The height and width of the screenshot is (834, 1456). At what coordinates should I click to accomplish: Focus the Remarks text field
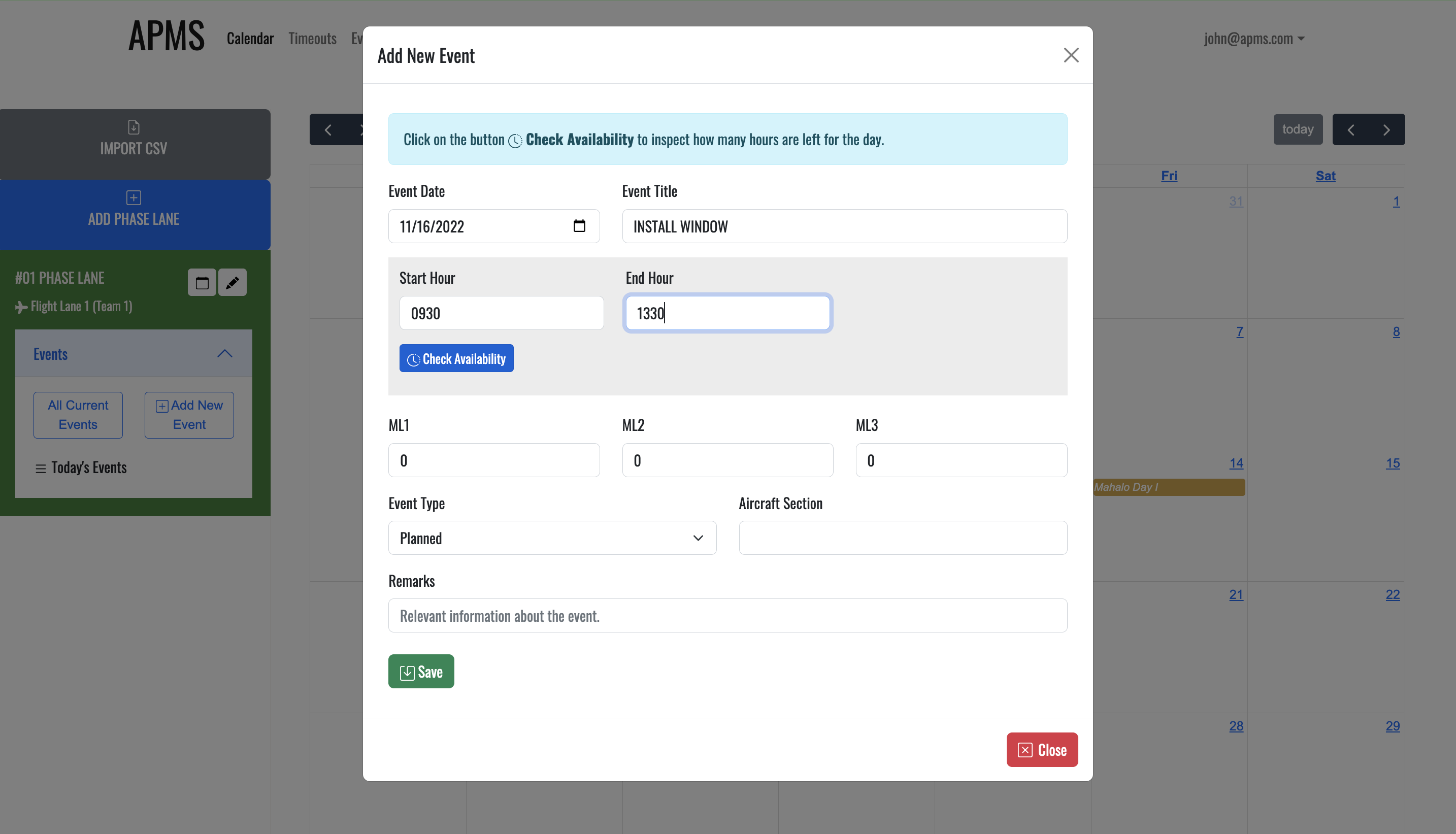pos(727,616)
